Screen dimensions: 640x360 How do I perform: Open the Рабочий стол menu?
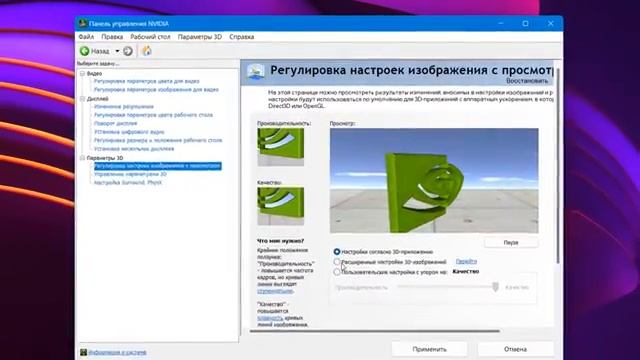[x=150, y=37]
